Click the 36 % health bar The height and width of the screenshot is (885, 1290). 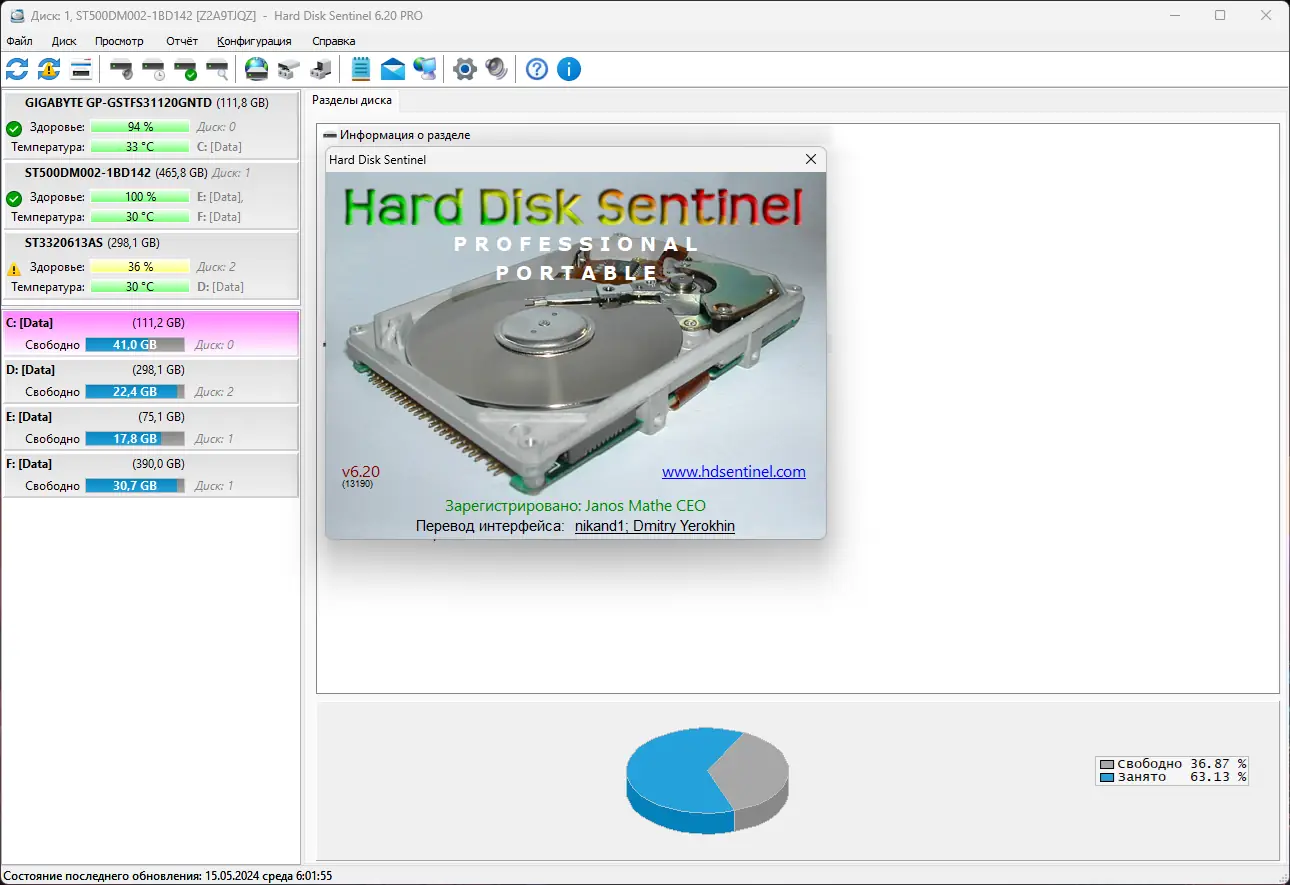click(x=140, y=267)
